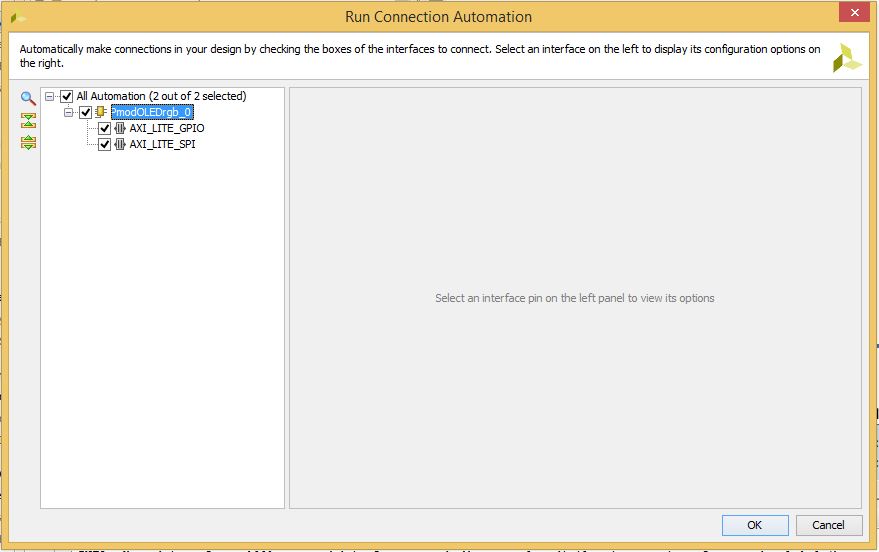Viewport: 879px width, 552px height.
Task: Toggle the AXI_LITE_GPIO checkbox
Action: click(x=104, y=128)
